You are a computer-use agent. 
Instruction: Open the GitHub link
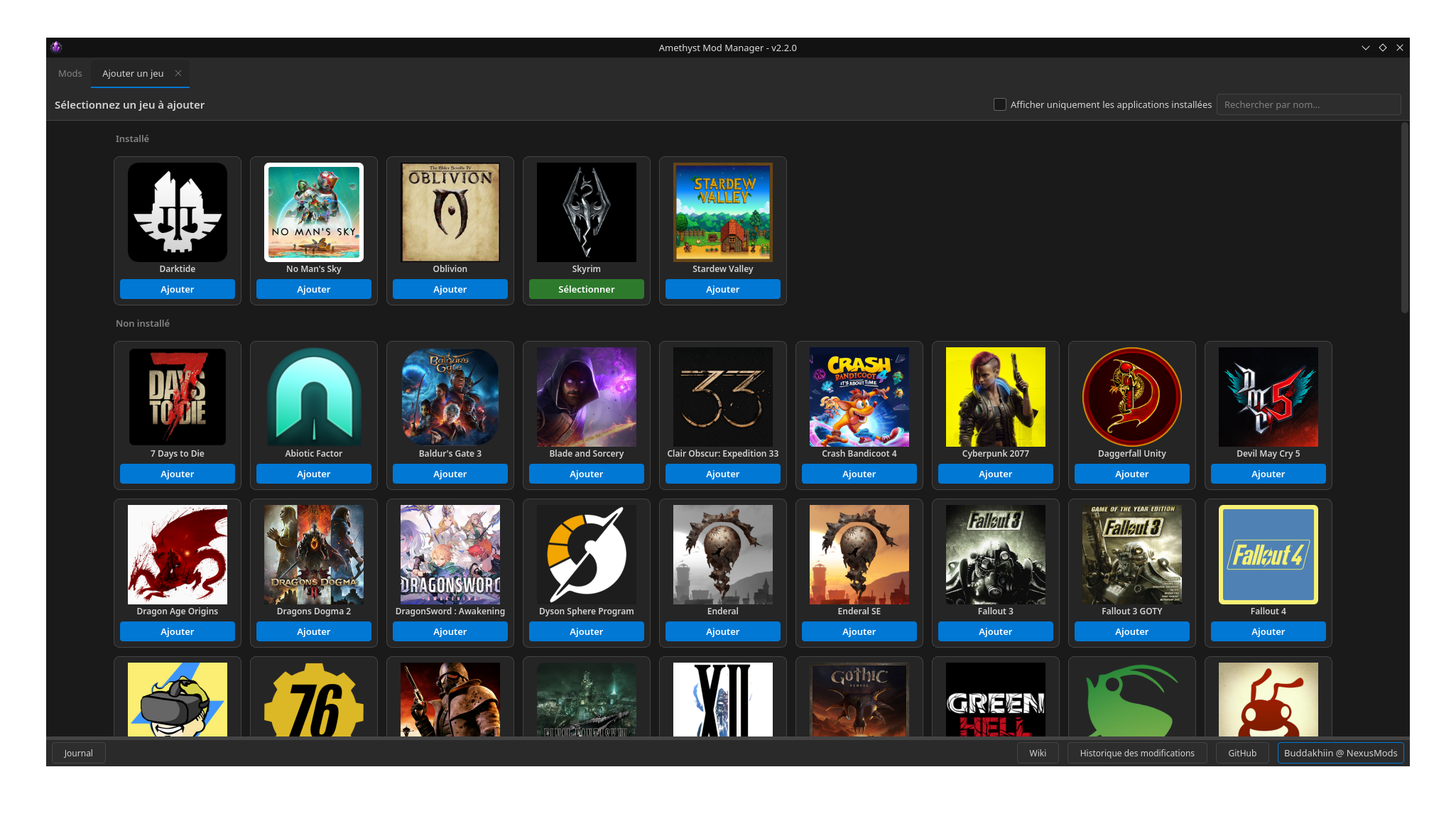tap(1242, 753)
